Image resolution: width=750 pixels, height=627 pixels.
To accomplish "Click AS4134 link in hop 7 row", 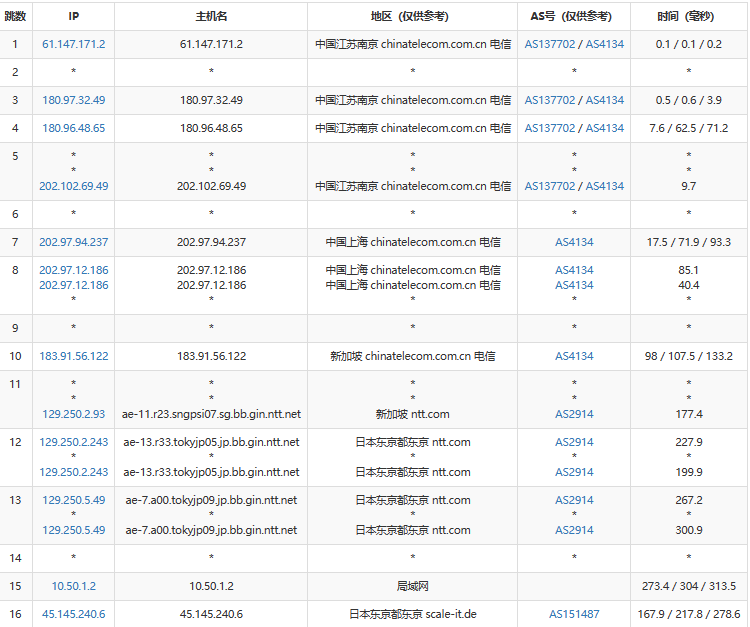I will [574, 242].
